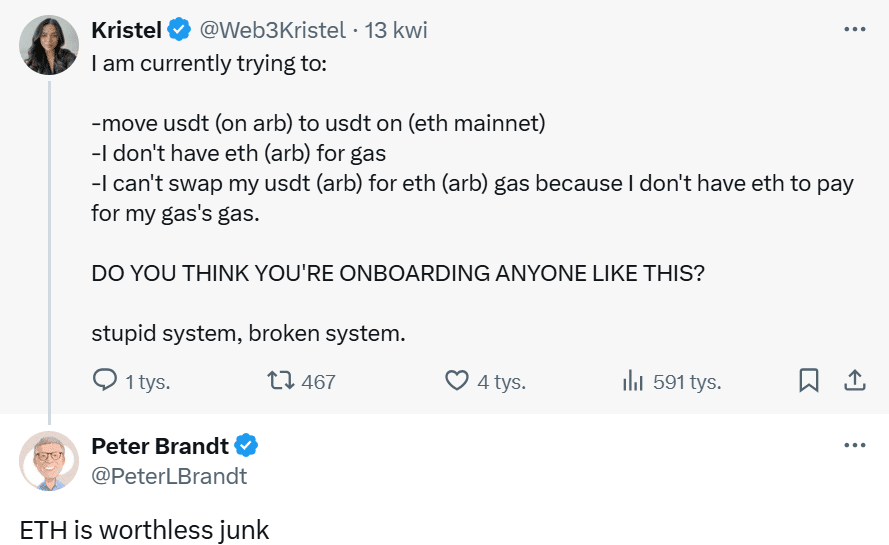Open Kristel's profile picture
Viewport: 889px width, 545px height.
(x=49, y=45)
